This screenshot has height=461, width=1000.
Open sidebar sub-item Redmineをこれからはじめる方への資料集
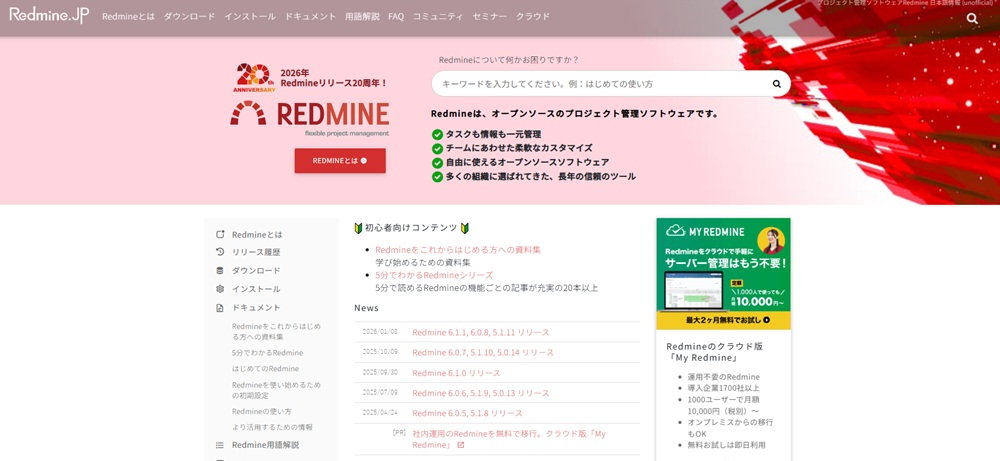click(276, 332)
